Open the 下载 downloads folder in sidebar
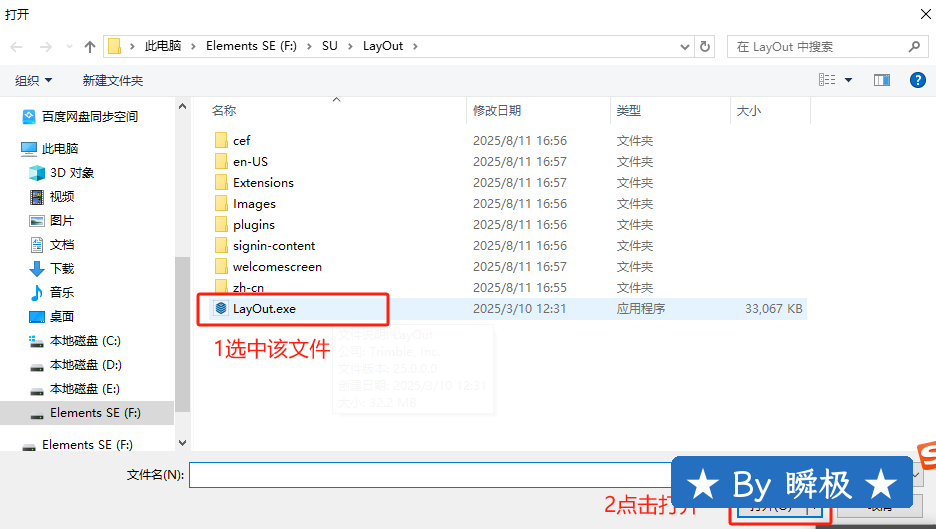936x529 pixels. pyautogui.click(x=62, y=269)
